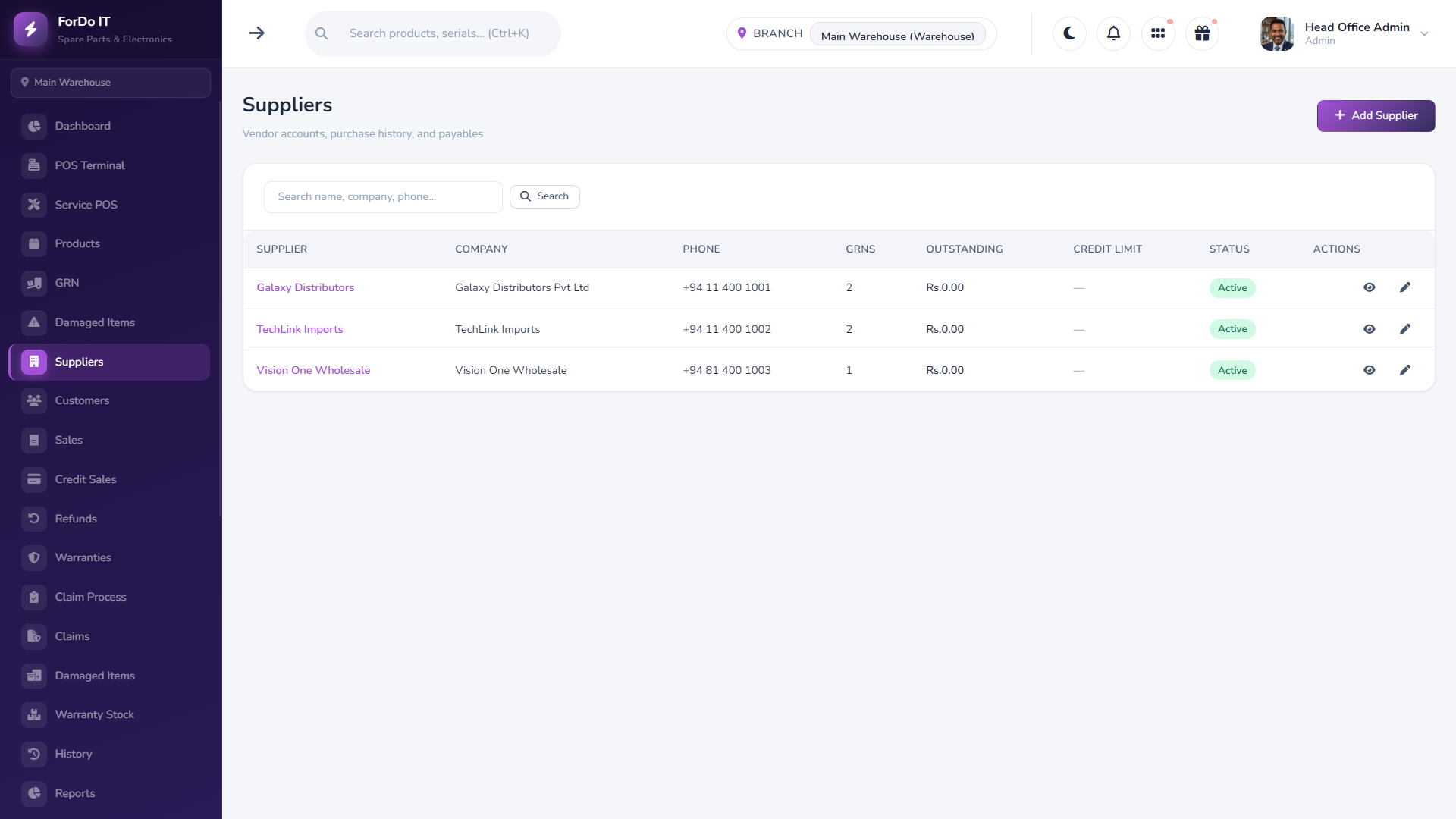Edit Galaxy Distributors with the pencil icon
1456x819 pixels.
pyautogui.click(x=1404, y=287)
